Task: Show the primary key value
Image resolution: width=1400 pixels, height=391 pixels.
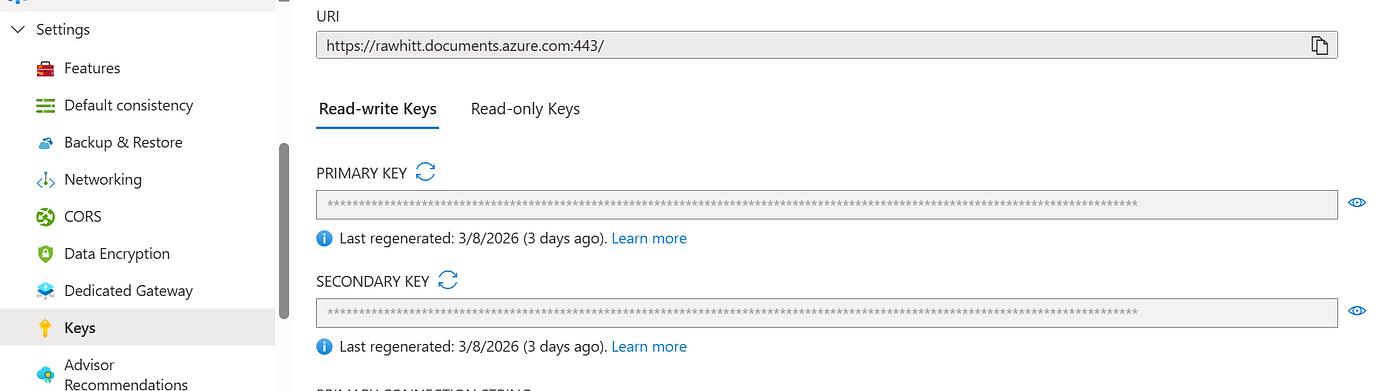Action: pos(1357,203)
